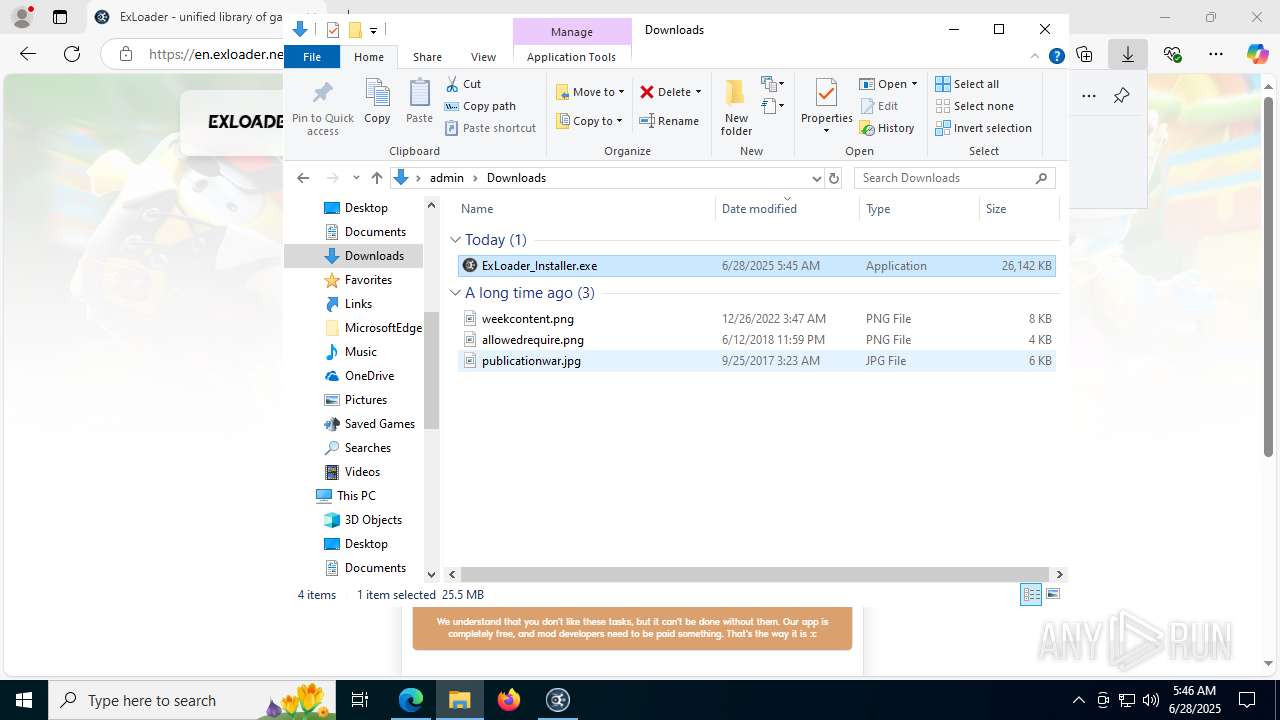Screen dimensions: 1280x720
Task: Open Edge Downloads toolbar icon
Action: (1128, 54)
